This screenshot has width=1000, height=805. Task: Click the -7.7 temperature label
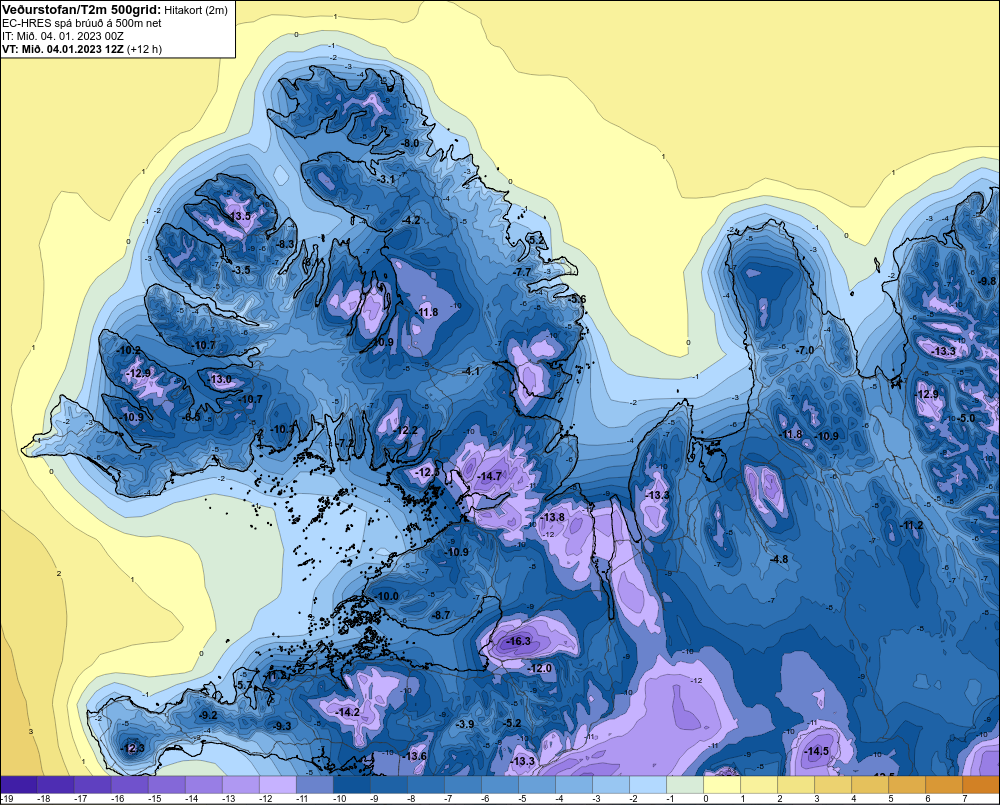pyautogui.click(x=522, y=272)
